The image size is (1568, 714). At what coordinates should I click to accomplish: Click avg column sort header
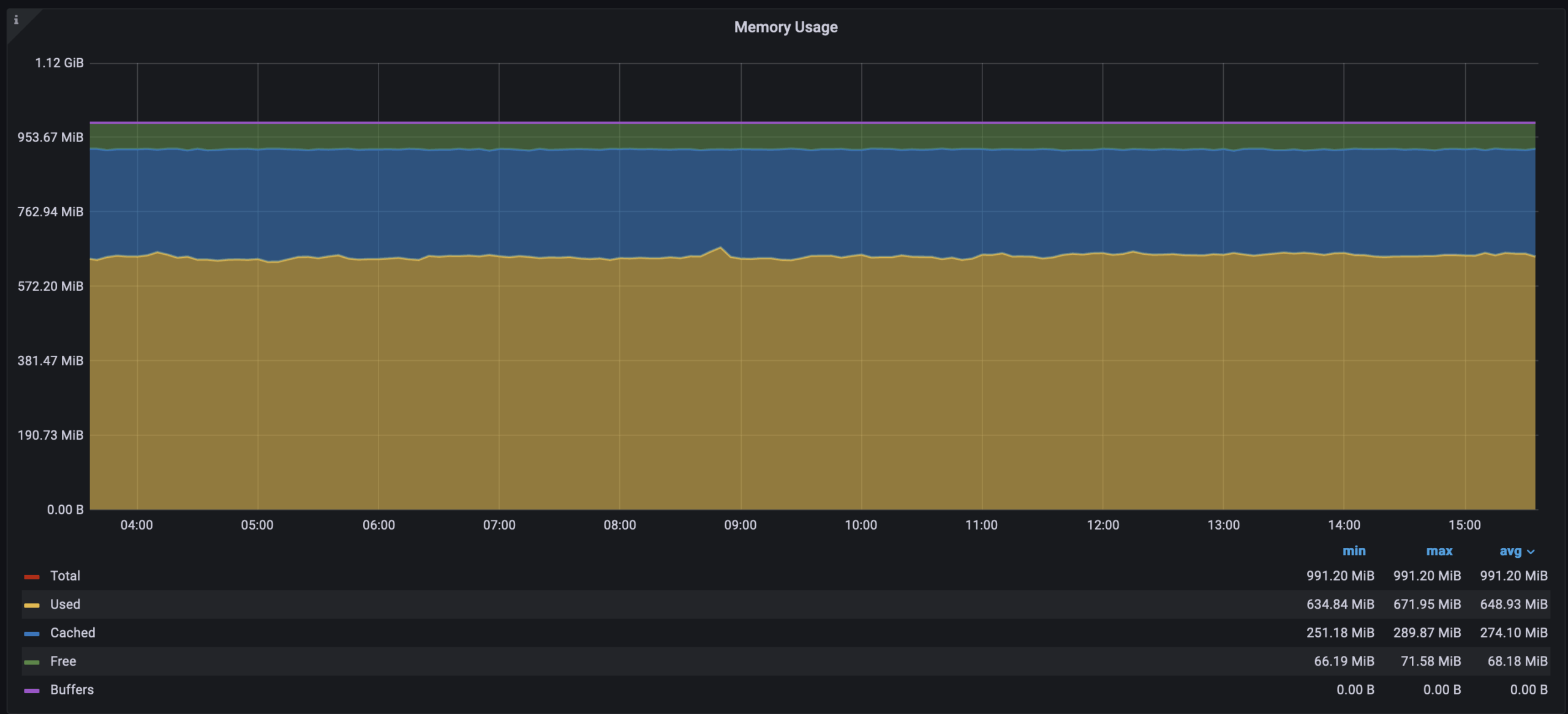coord(1510,551)
